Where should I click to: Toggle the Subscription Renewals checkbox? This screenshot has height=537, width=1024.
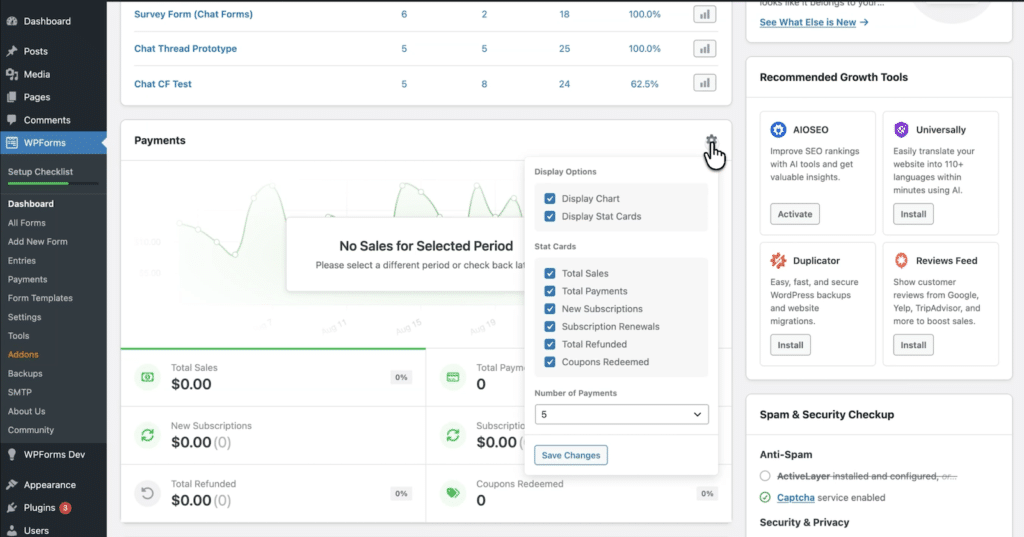pos(550,327)
